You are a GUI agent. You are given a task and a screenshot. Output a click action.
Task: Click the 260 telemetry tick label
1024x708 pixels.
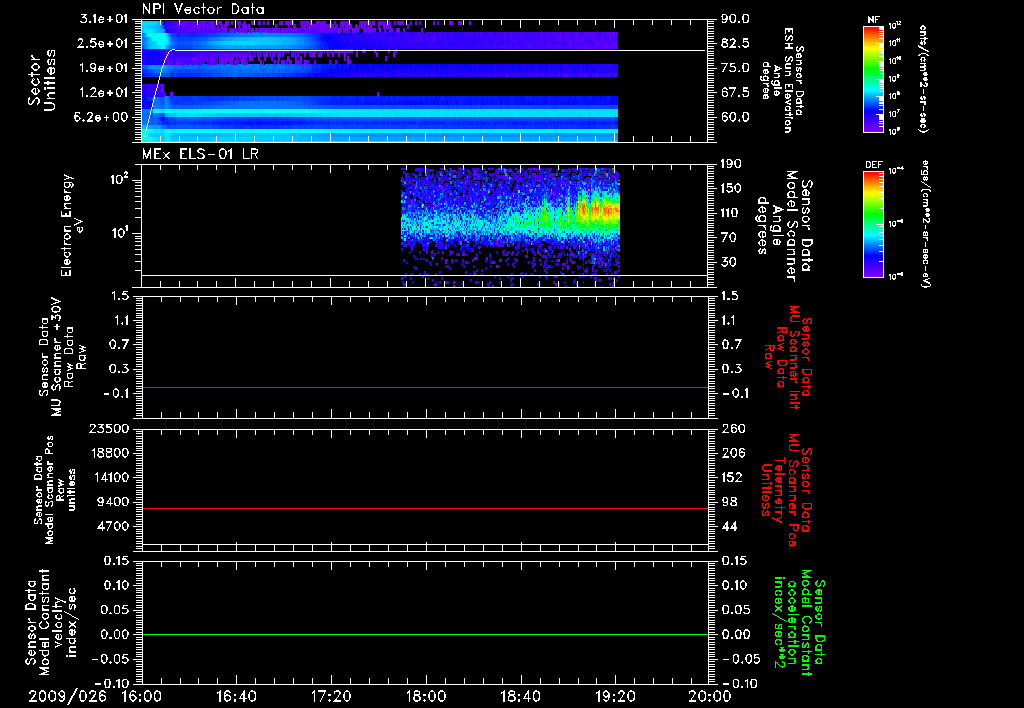tap(733, 428)
